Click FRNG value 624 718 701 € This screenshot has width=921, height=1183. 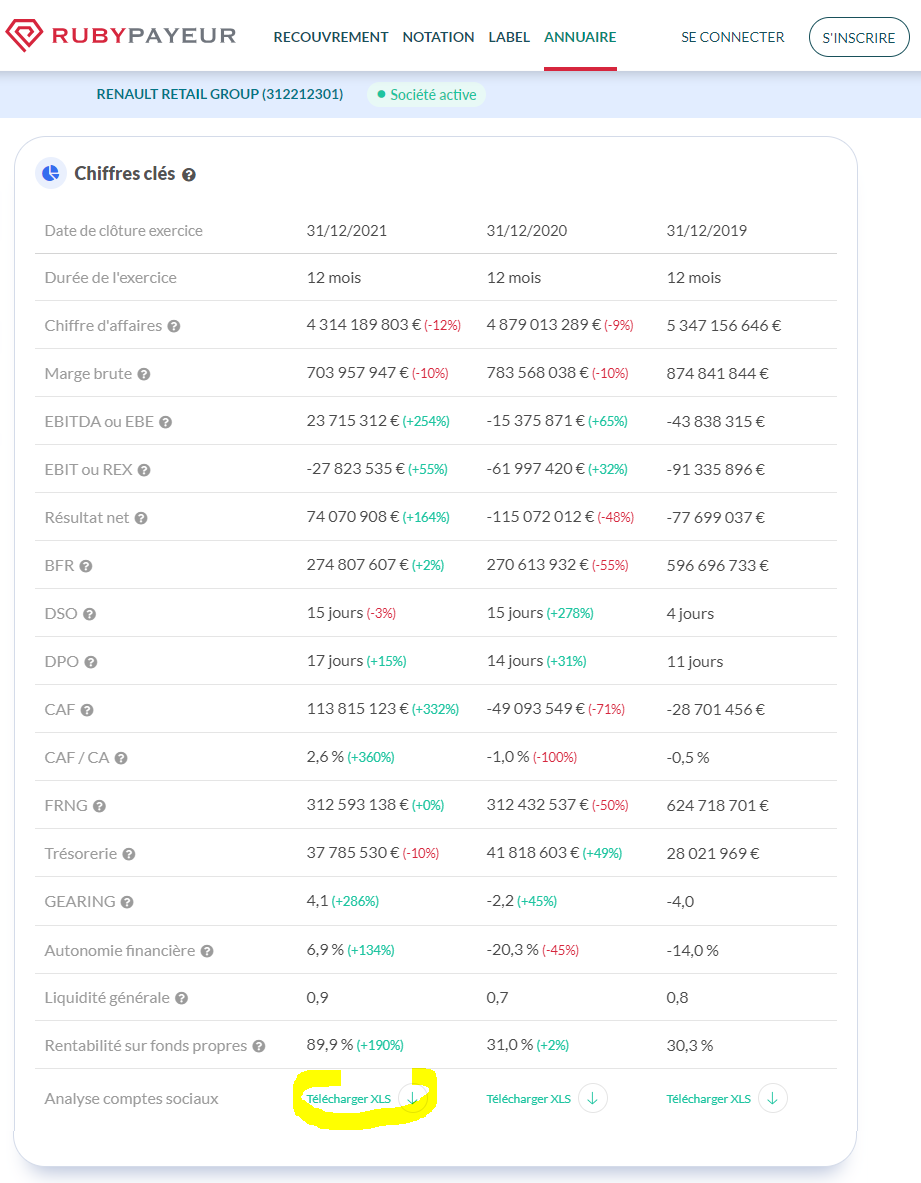[717, 806]
